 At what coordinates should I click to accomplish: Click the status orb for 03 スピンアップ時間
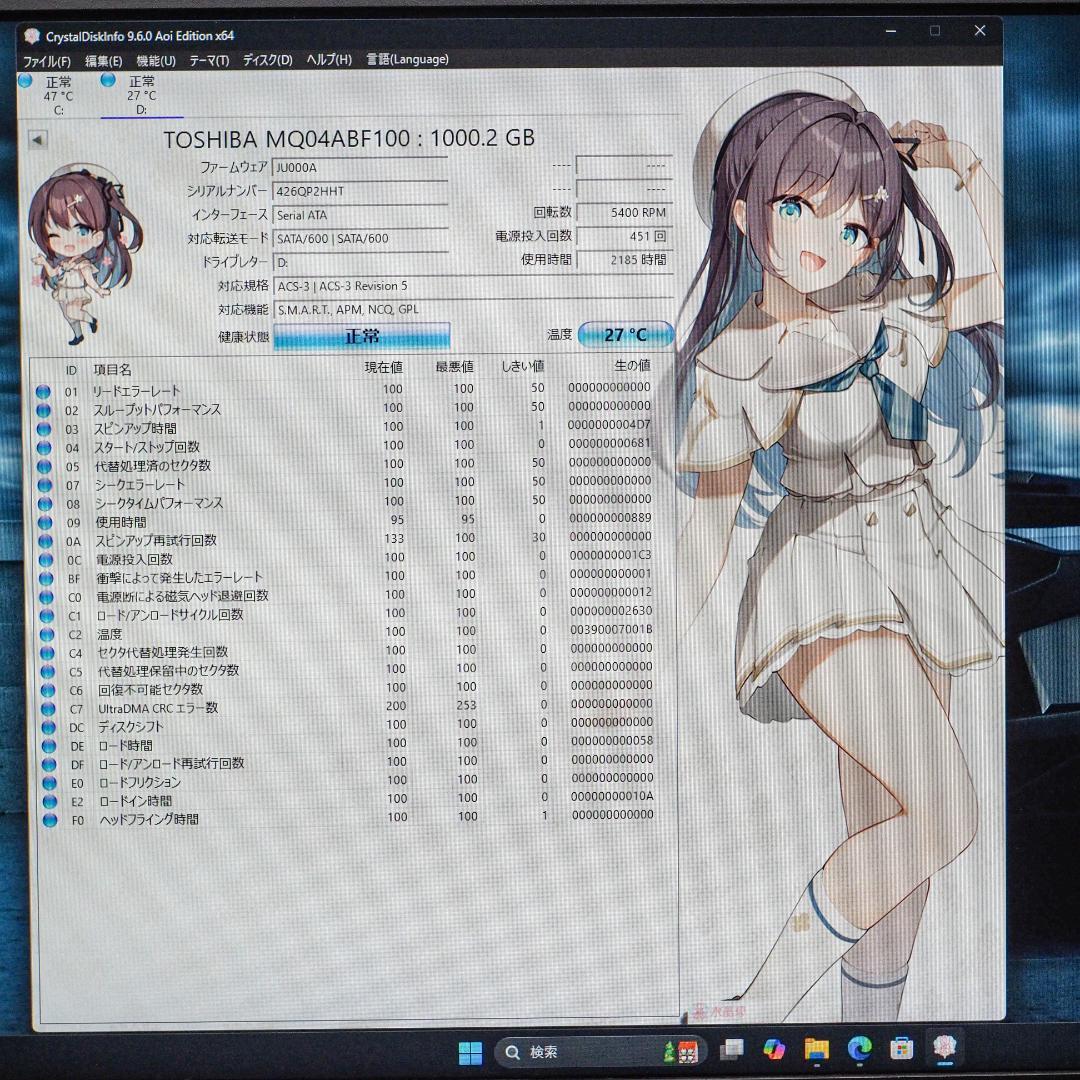[x=44, y=429]
